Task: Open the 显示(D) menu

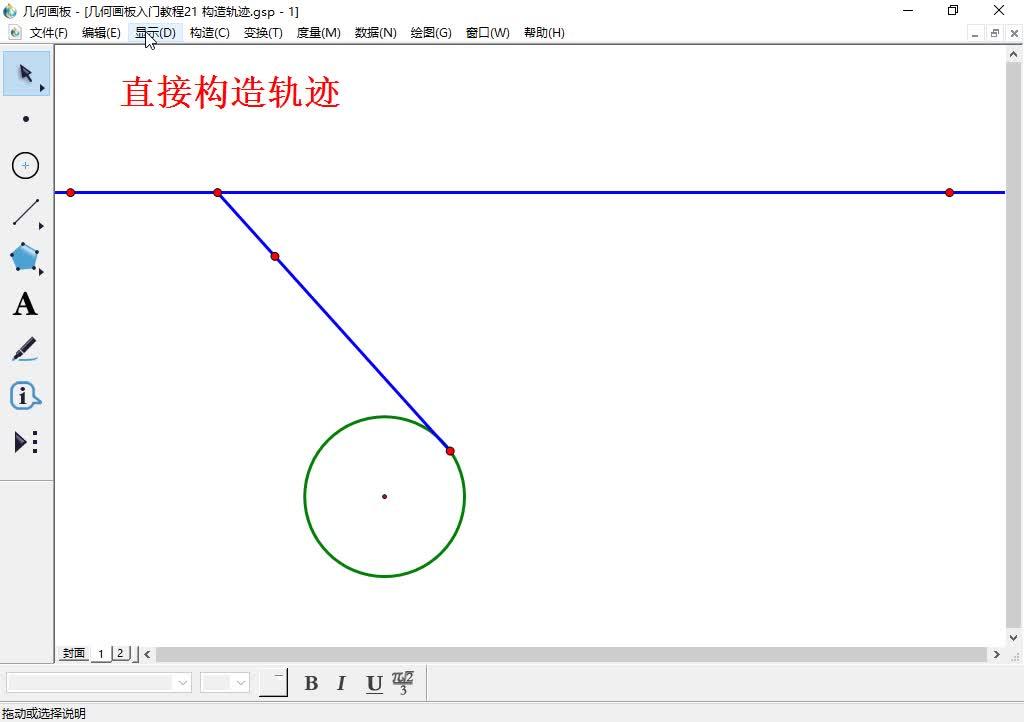Action: click(x=155, y=33)
